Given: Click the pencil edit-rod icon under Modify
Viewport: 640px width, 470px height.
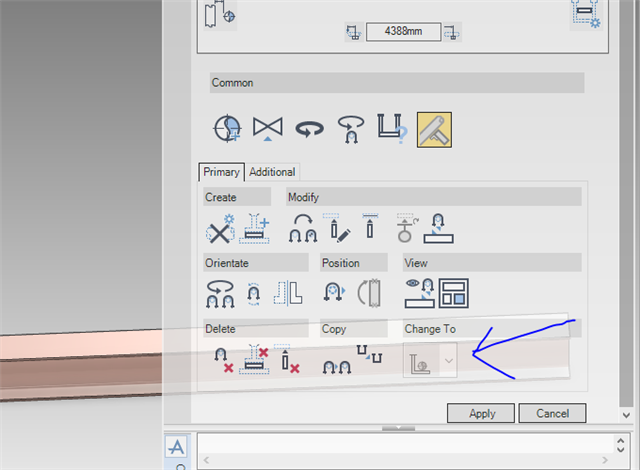Looking at the screenshot, I should click(337, 228).
